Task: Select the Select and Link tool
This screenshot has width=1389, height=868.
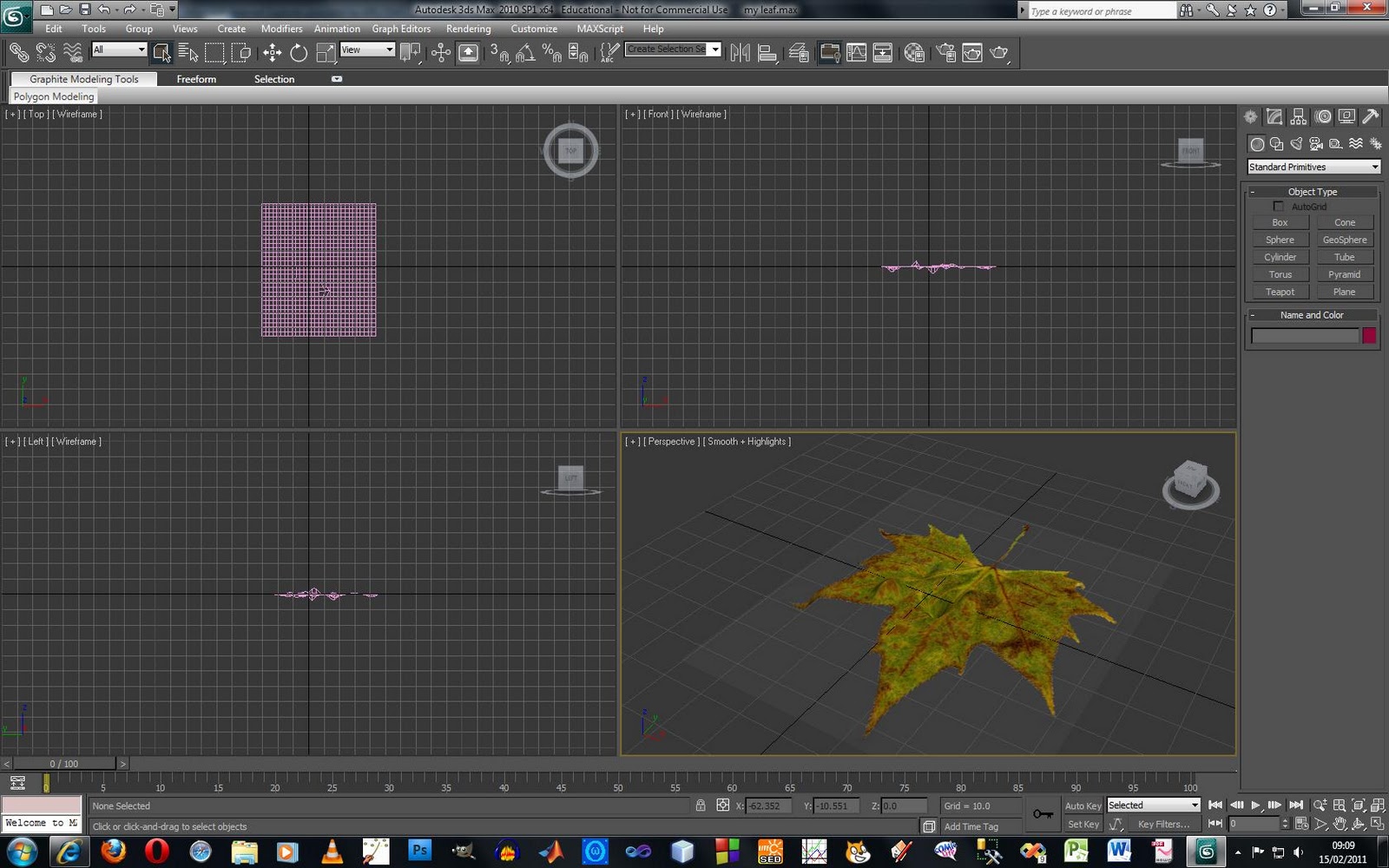Action: tap(19, 53)
